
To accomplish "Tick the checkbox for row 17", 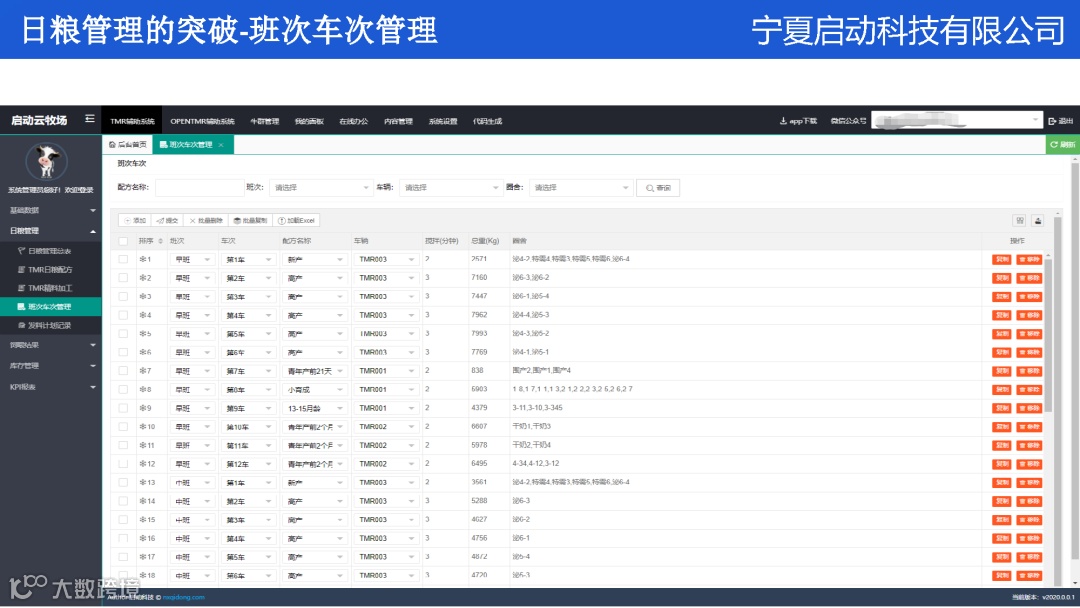I will [123, 557].
